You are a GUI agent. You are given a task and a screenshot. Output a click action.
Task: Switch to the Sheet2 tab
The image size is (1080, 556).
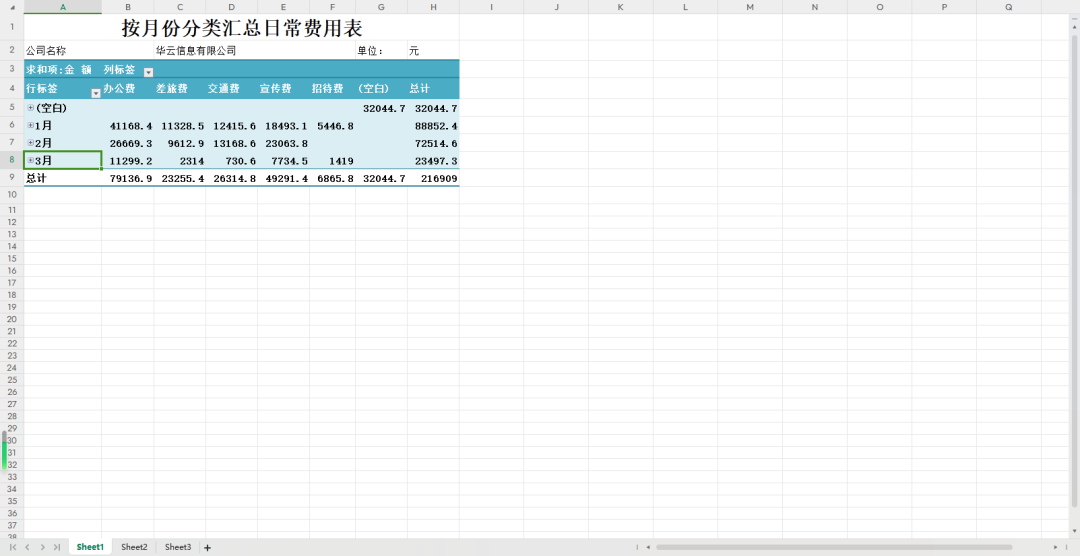click(x=134, y=547)
